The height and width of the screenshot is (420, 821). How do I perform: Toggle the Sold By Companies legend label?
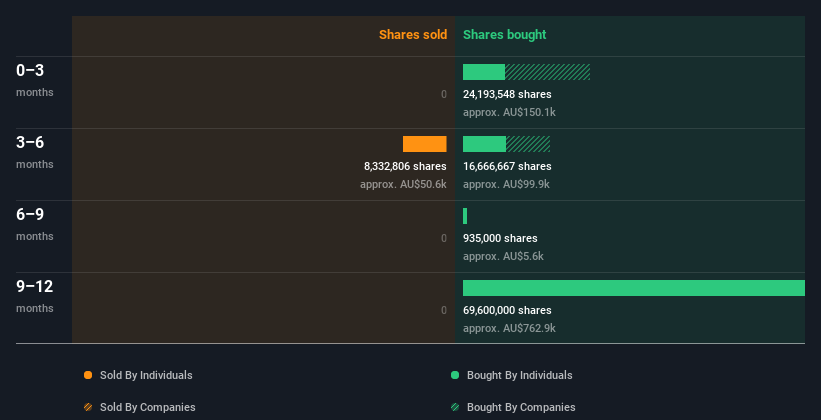(x=148, y=407)
